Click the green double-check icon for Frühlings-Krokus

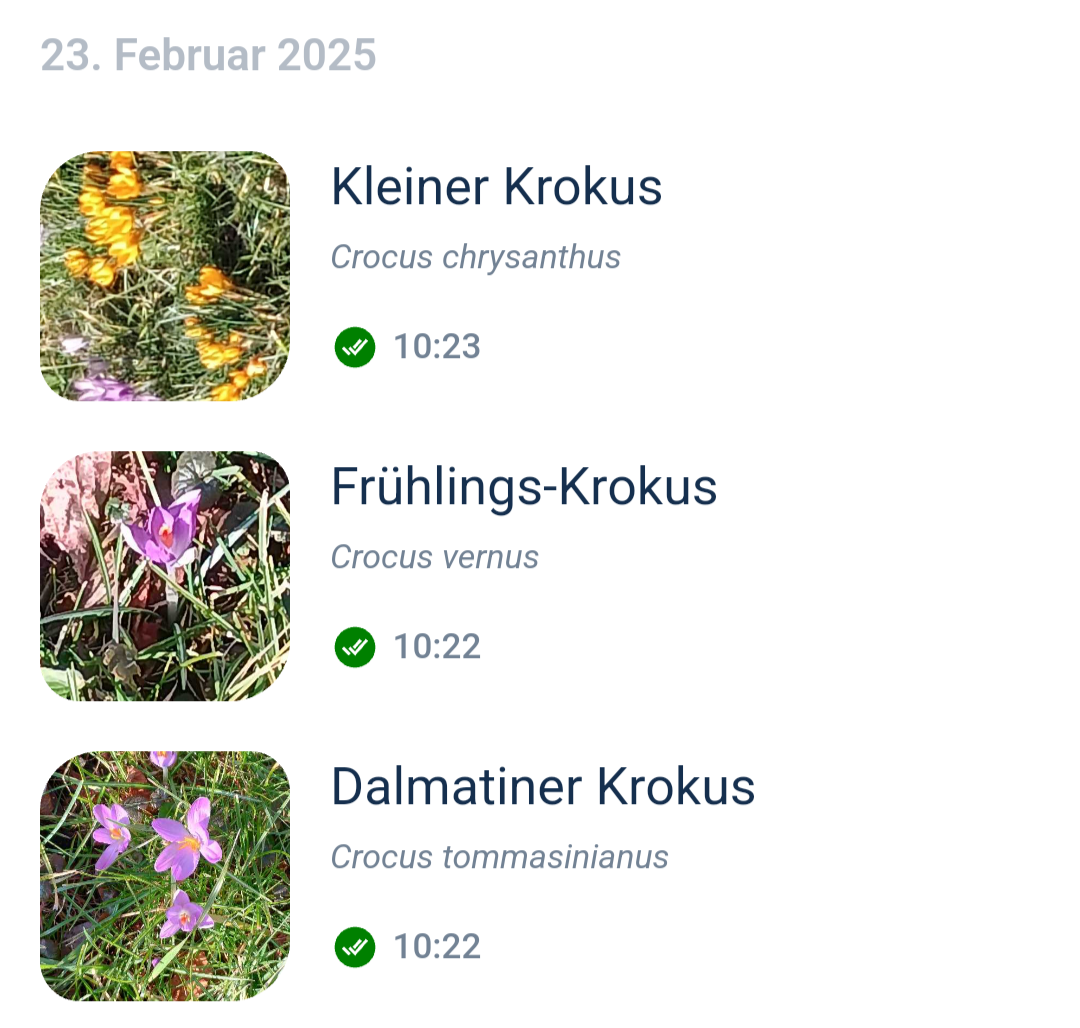click(x=355, y=647)
